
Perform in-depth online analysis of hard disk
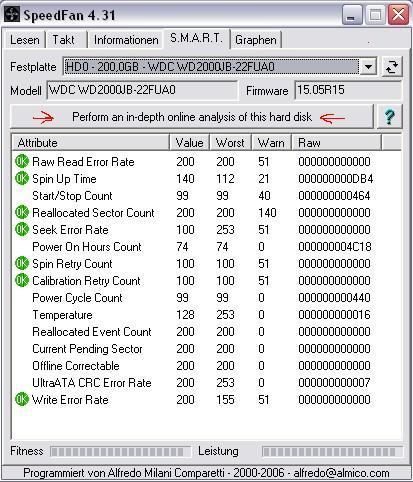192,117
